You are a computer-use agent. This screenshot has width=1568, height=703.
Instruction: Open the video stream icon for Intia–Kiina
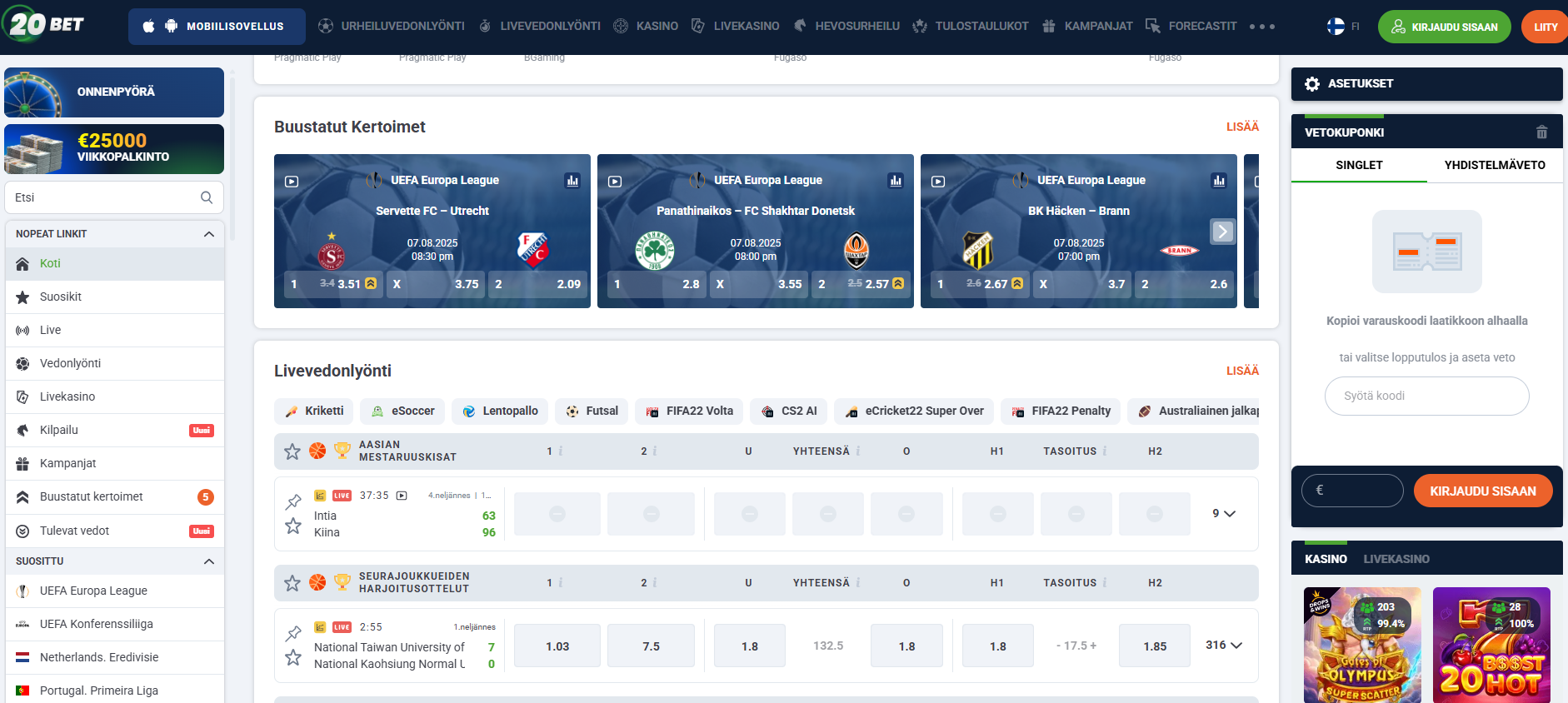[402, 496]
